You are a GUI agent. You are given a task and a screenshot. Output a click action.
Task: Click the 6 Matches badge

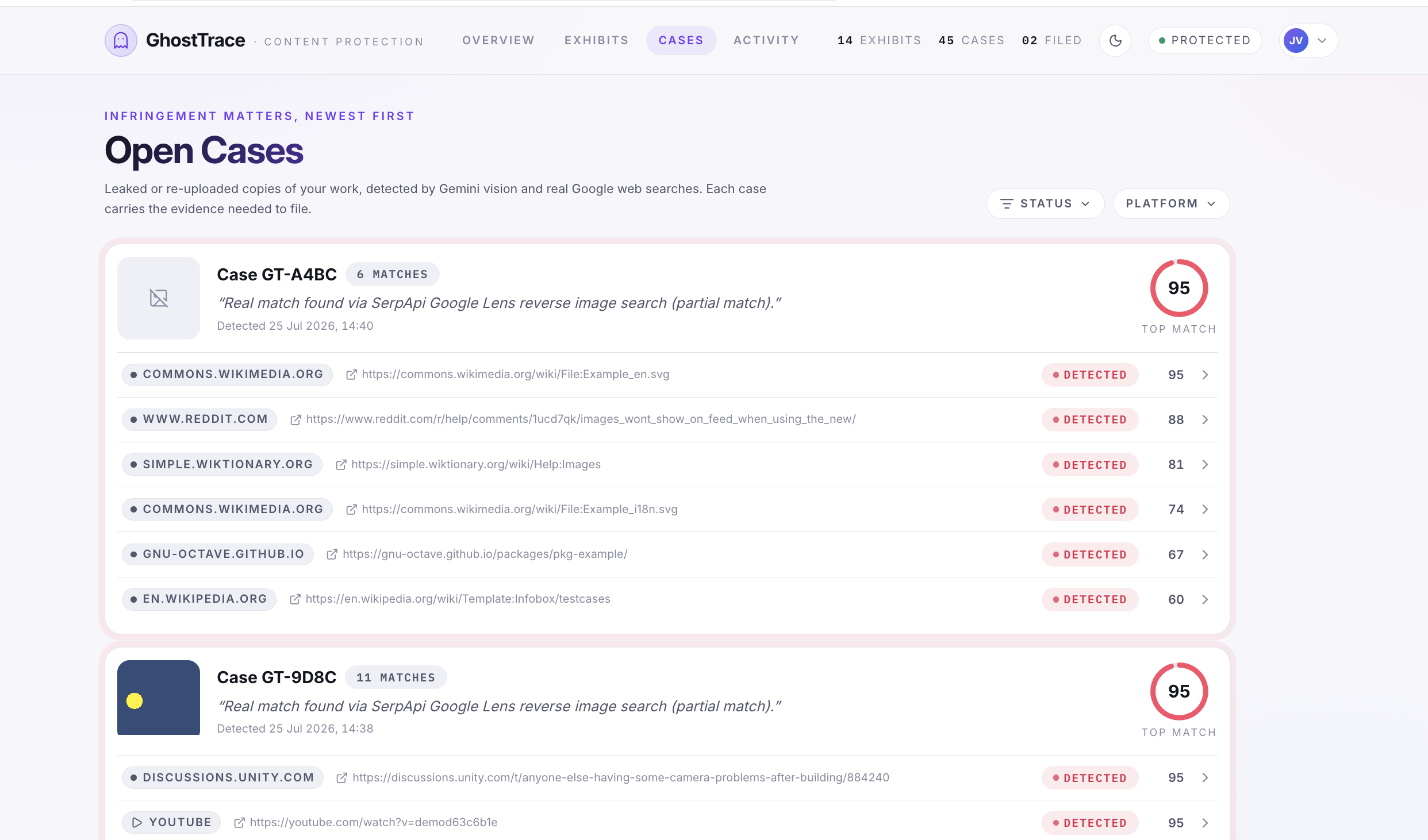pos(393,275)
